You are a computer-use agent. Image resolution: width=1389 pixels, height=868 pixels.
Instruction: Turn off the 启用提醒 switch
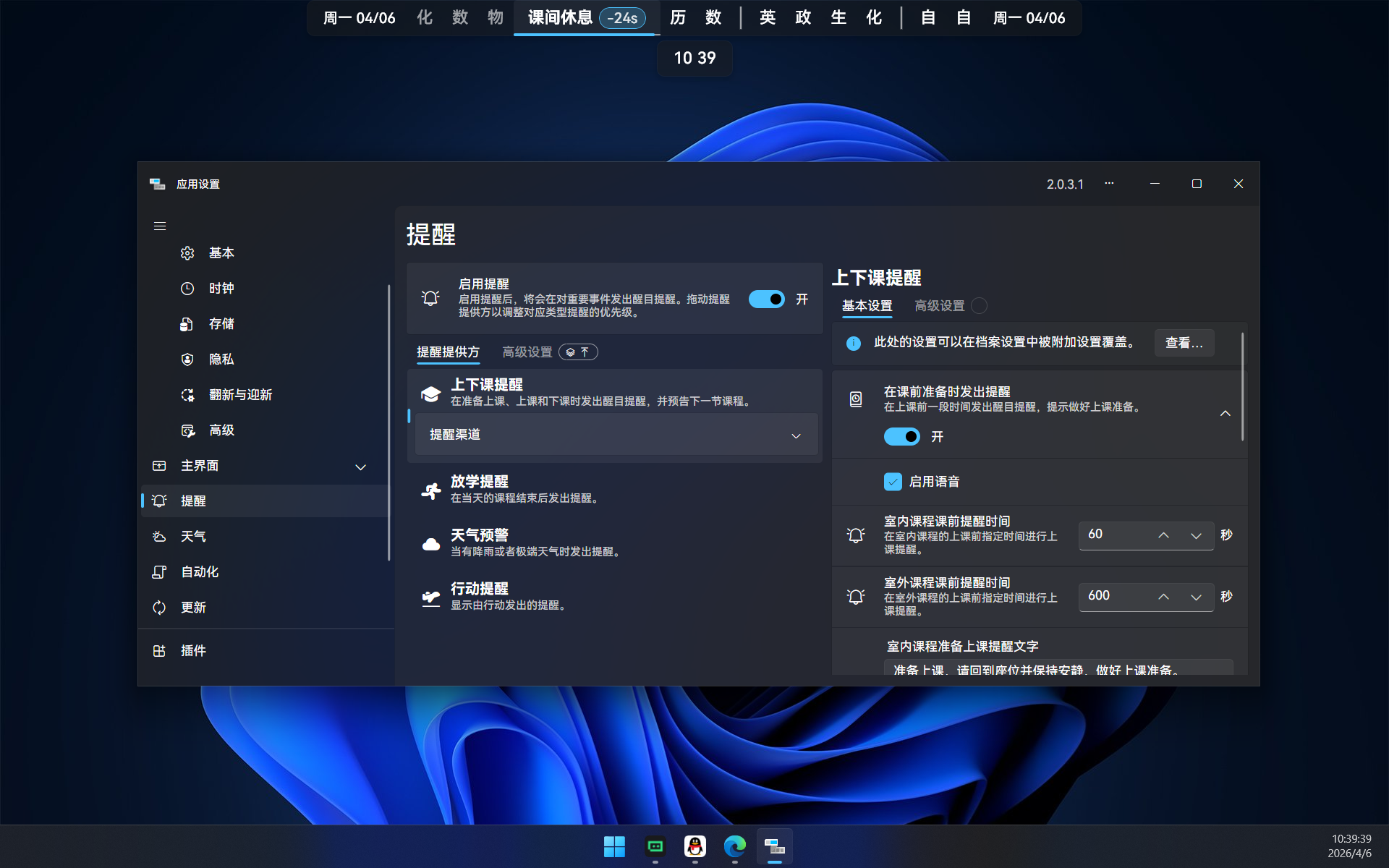click(766, 299)
